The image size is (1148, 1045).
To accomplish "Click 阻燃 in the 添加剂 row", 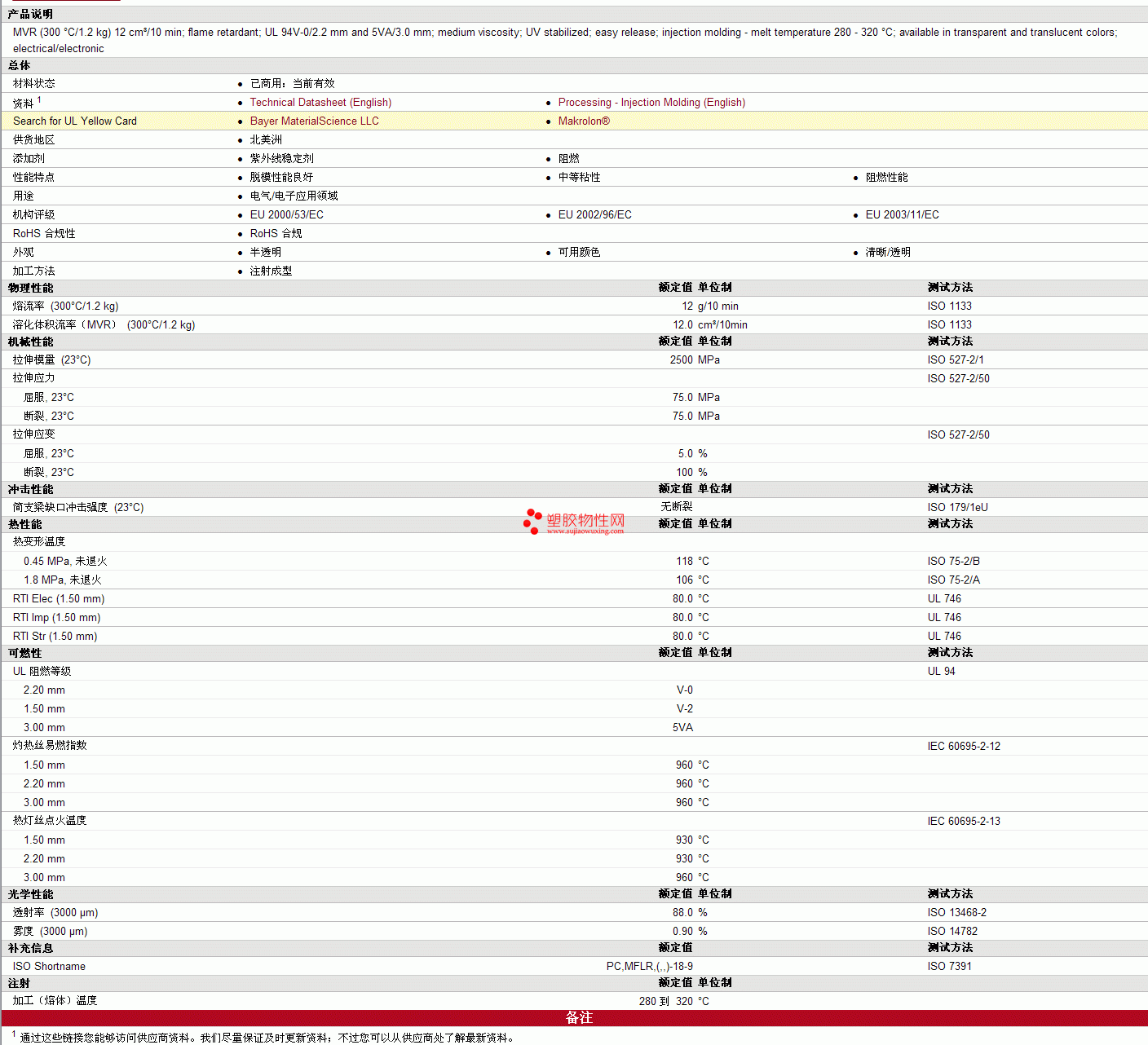I will point(569,159).
